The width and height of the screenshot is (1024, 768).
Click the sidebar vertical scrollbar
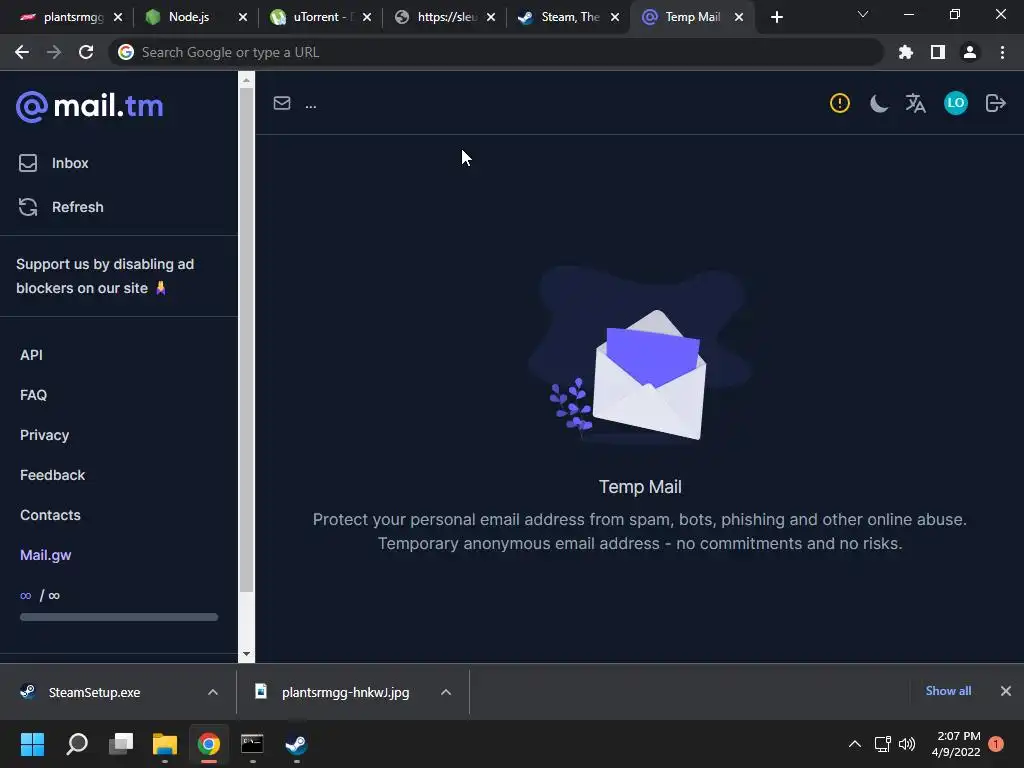tap(246, 340)
